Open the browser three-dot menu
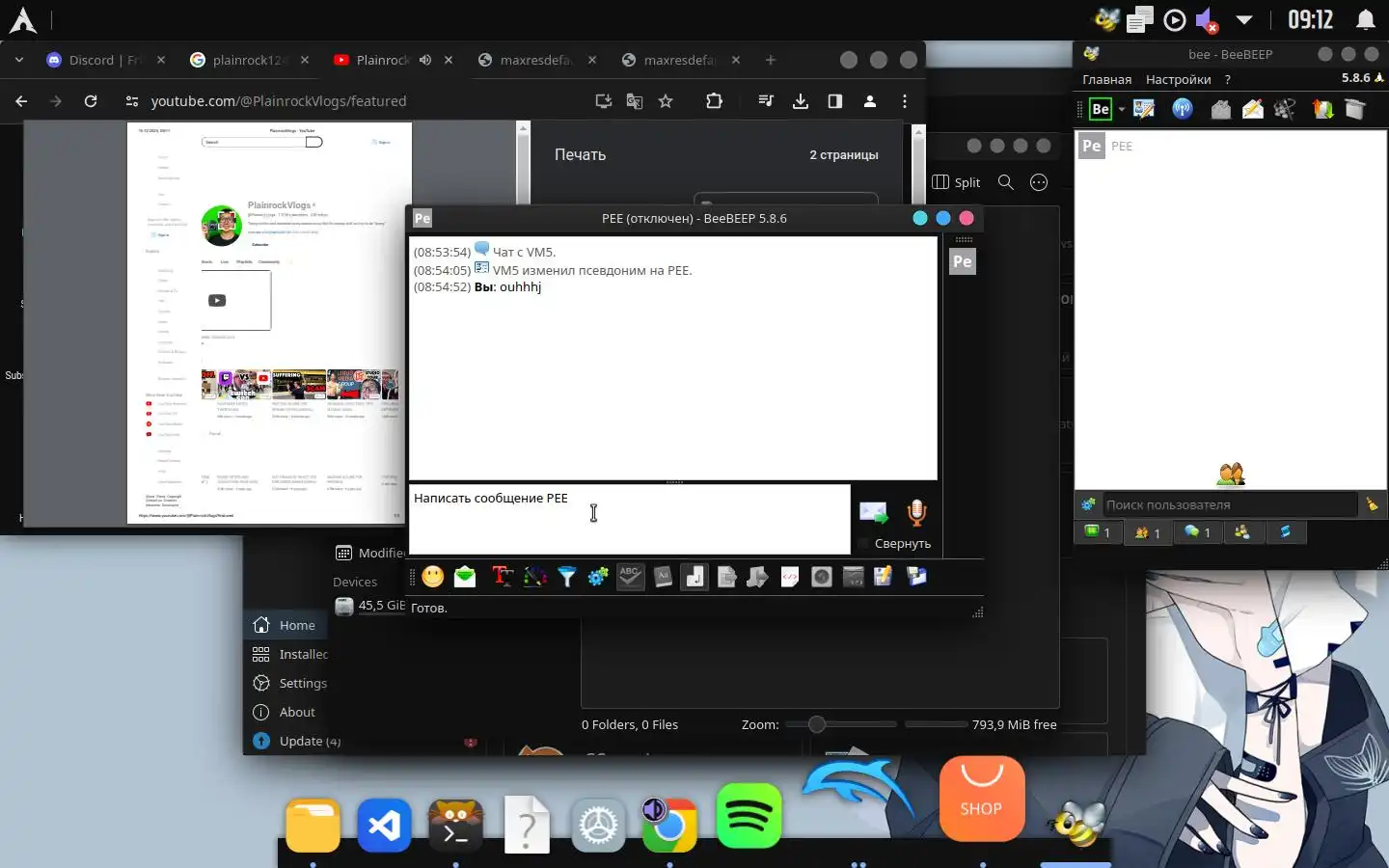The width and height of the screenshot is (1389, 868). click(x=904, y=100)
